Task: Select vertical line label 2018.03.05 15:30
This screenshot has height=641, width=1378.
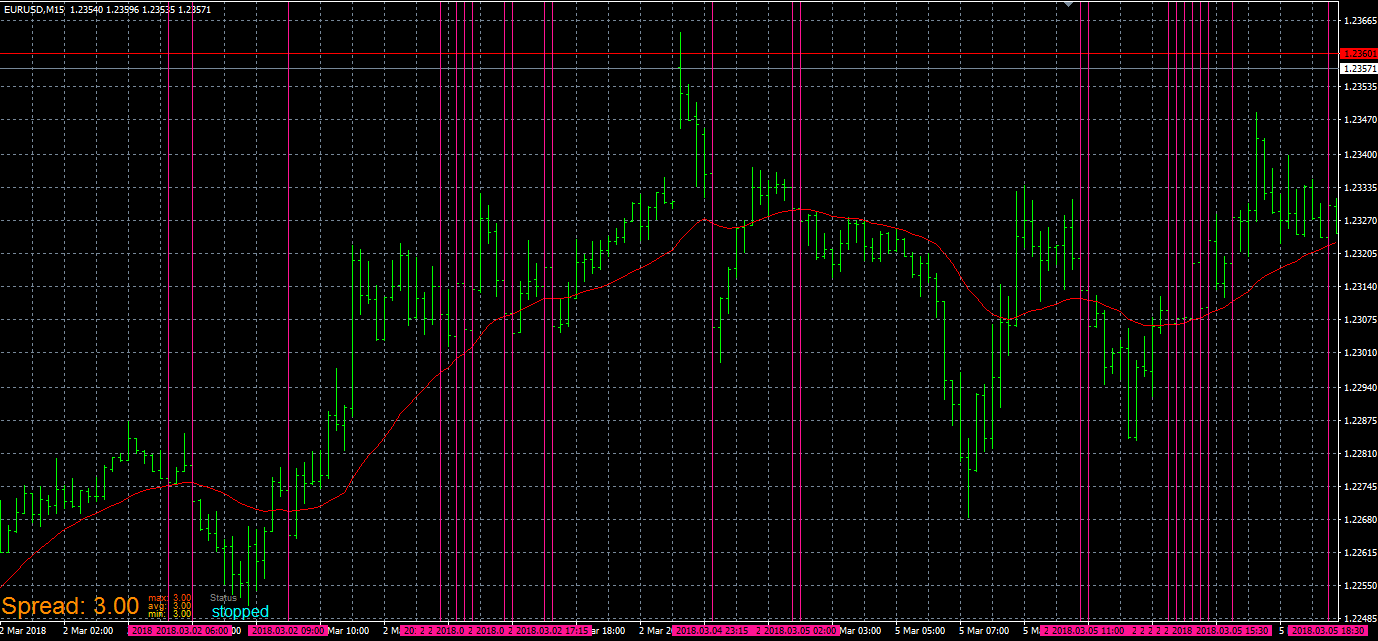Action: [1233, 631]
